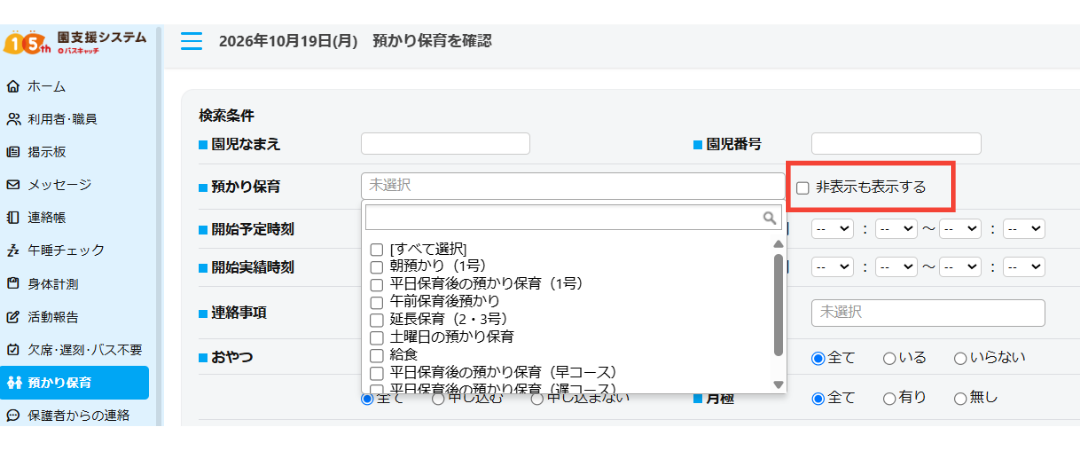1080x450 pixels.
Task: Click the dropdown list scrollbar thumb
Action: coord(778,304)
